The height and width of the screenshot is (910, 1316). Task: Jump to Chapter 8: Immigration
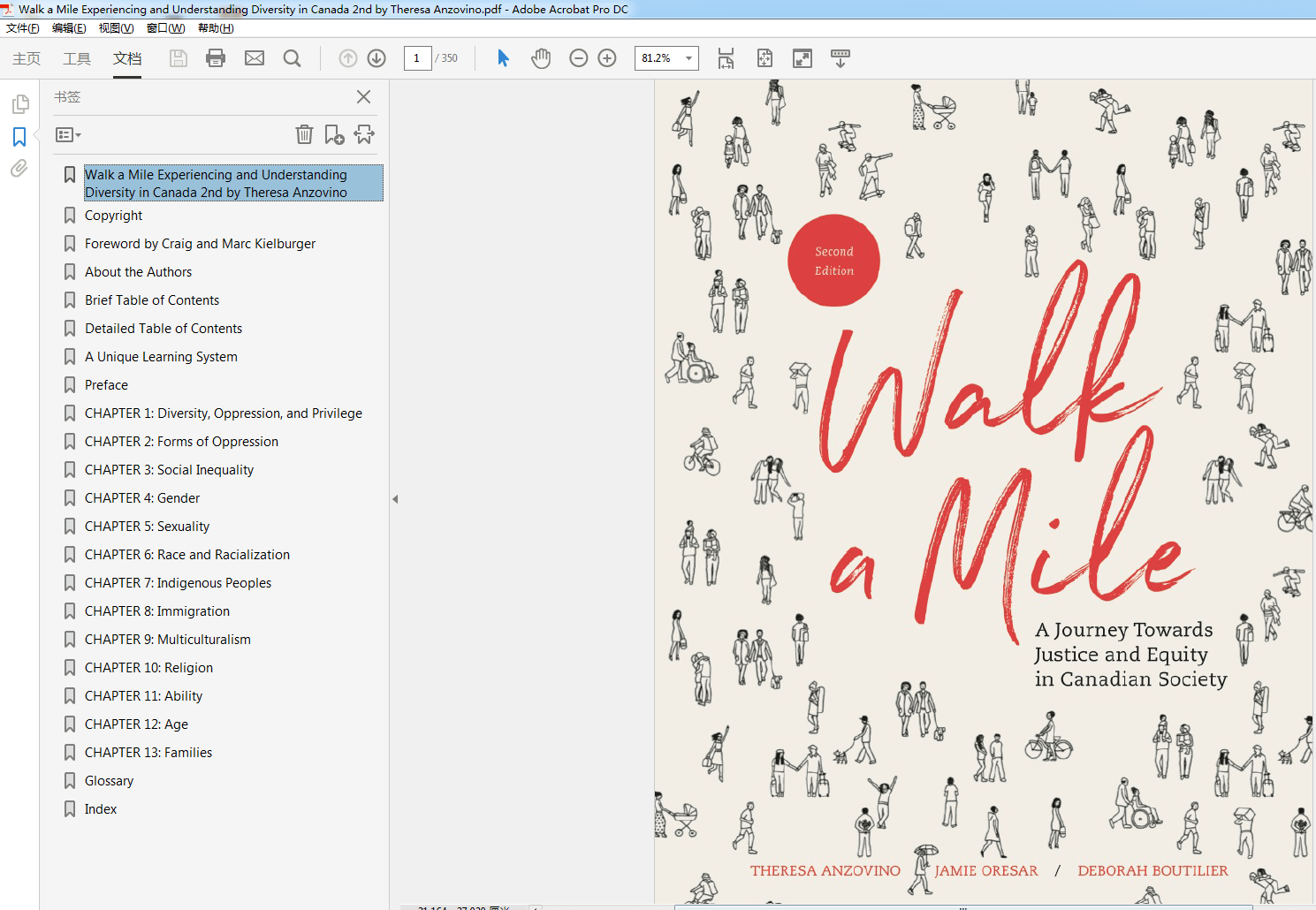pyautogui.click(x=157, y=611)
